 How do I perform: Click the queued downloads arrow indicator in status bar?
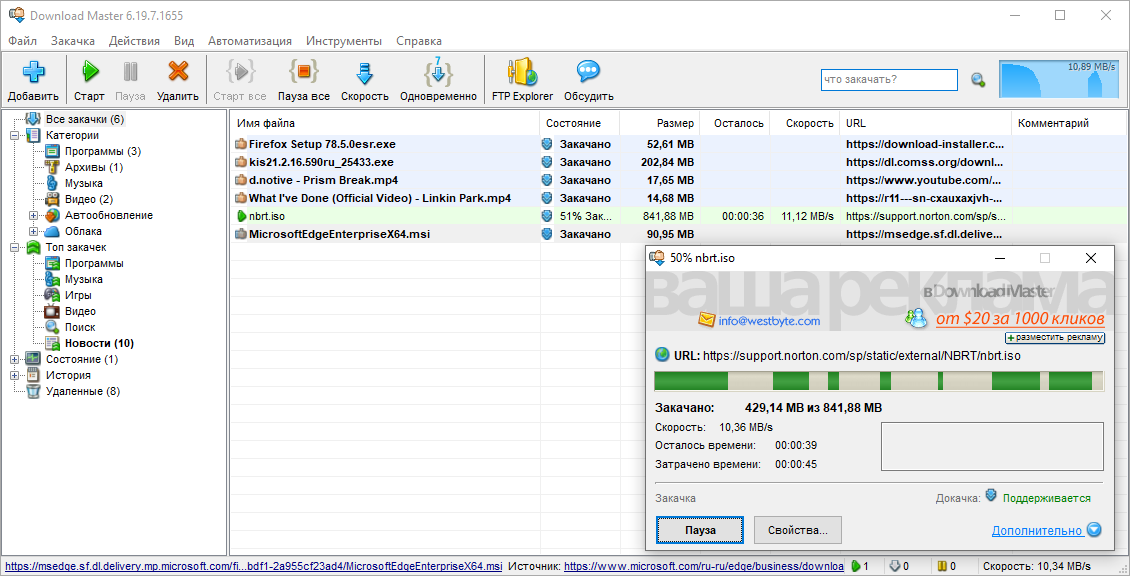coord(895,567)
